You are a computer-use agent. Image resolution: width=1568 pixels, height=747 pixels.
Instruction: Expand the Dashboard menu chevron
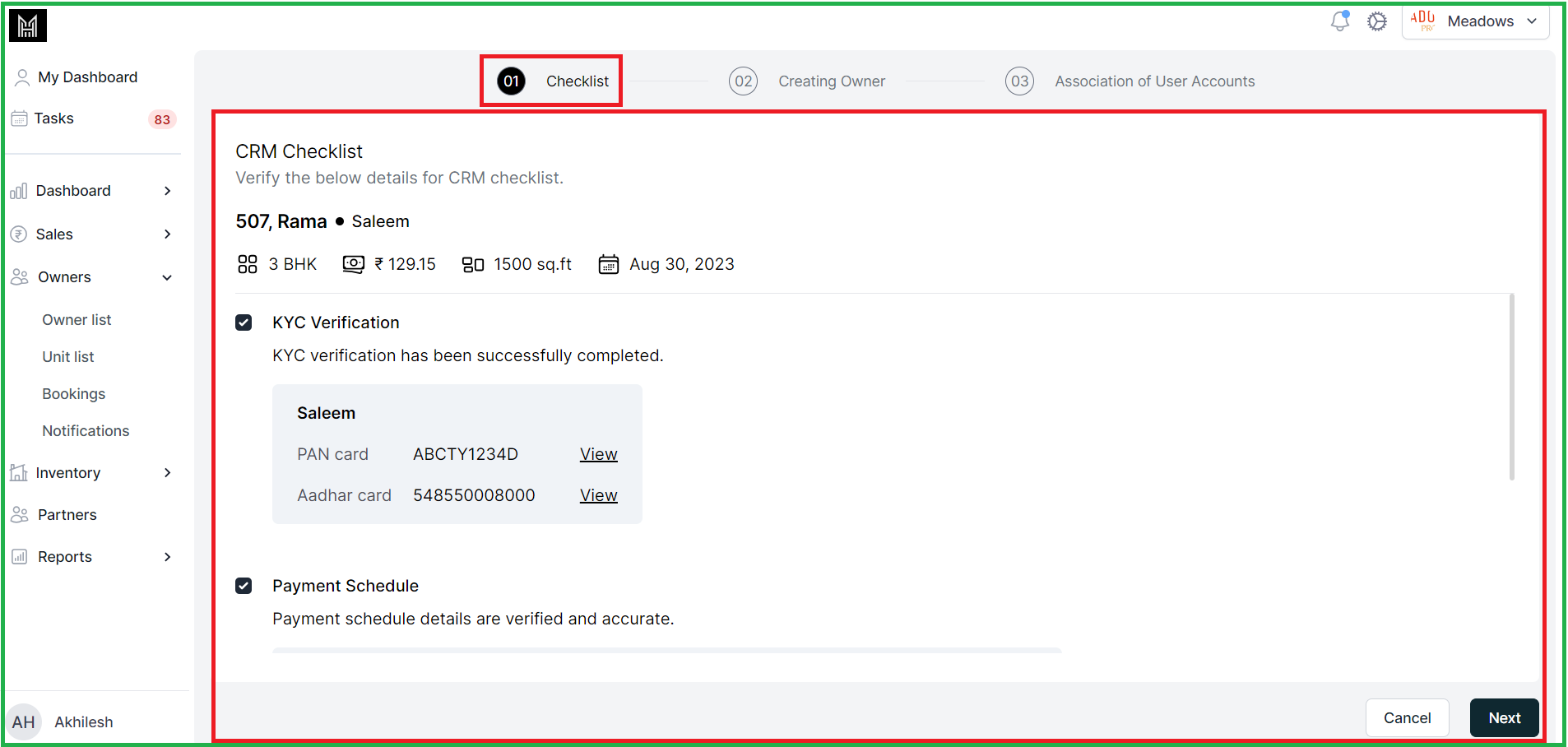[x=168, y=191]
